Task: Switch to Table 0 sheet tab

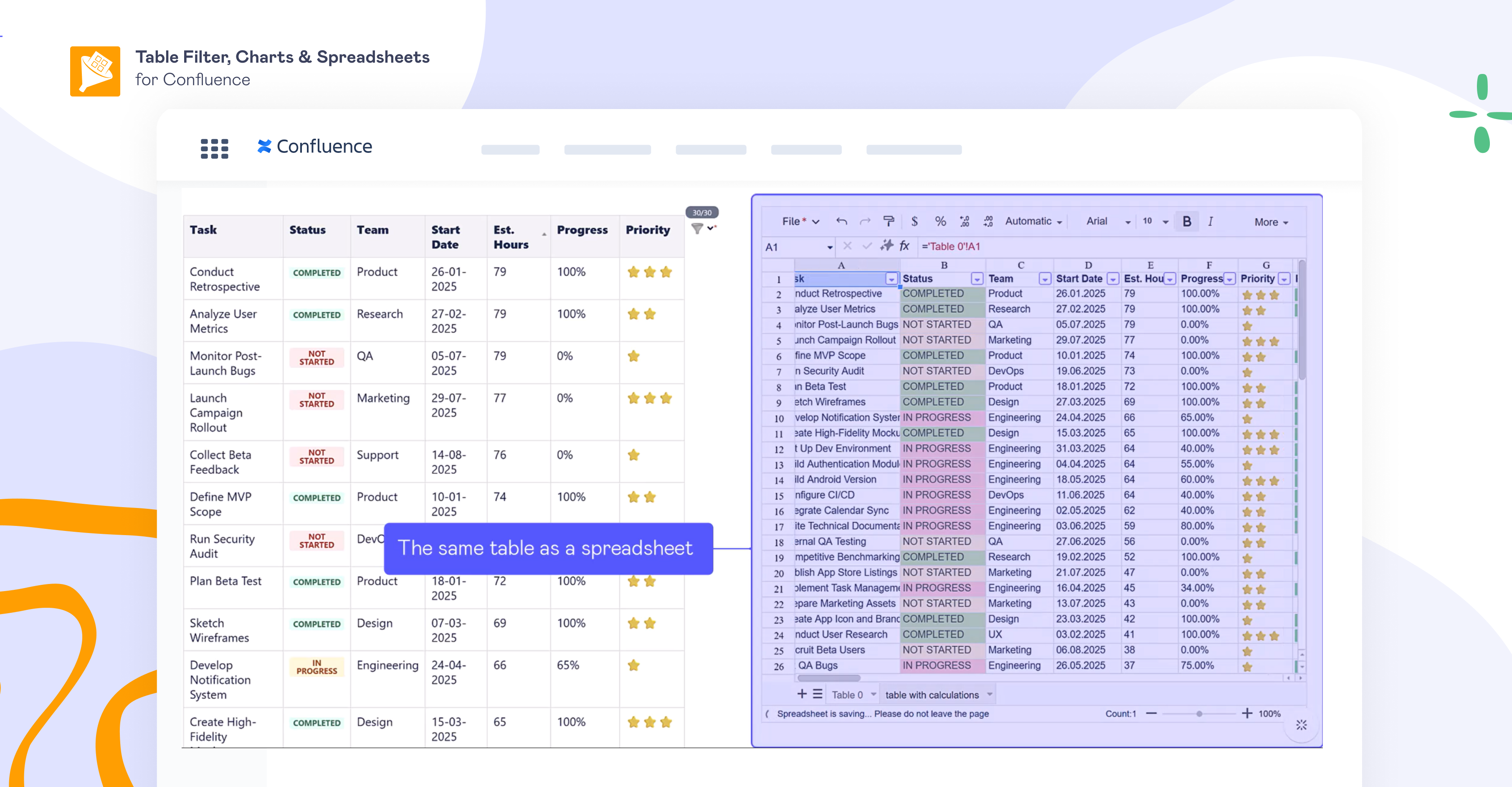Action: coord(847,695)
